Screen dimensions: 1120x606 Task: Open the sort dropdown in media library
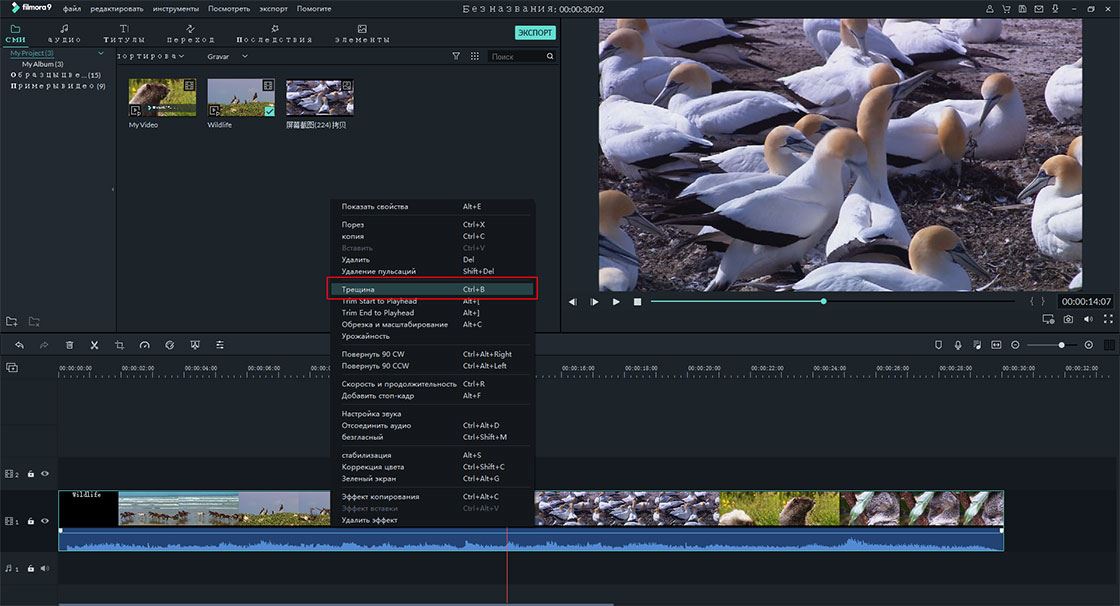click(x=151, y=56)
